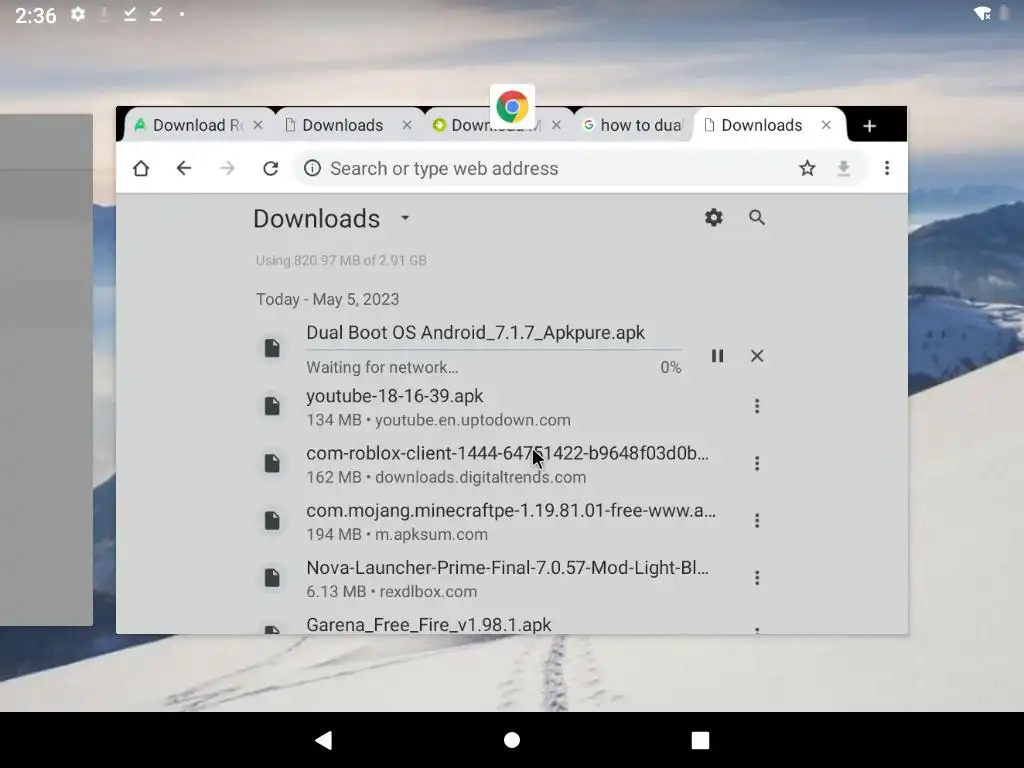Switch to tab partly hidden behind Chrome icon
The height and width of the screenshot is (768, 1024).
pos(487,125)
